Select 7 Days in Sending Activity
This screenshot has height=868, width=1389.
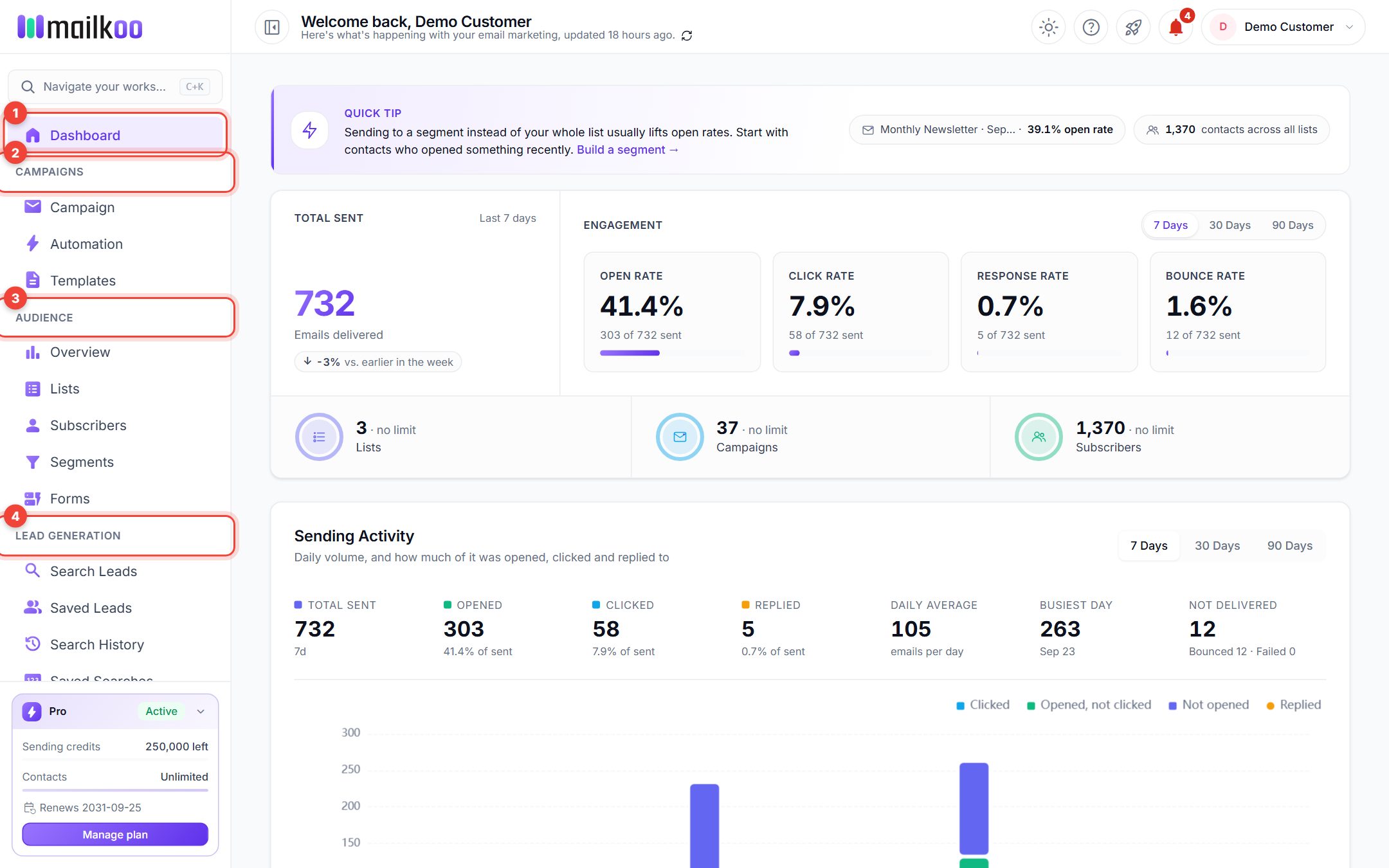click(1149, 546)
